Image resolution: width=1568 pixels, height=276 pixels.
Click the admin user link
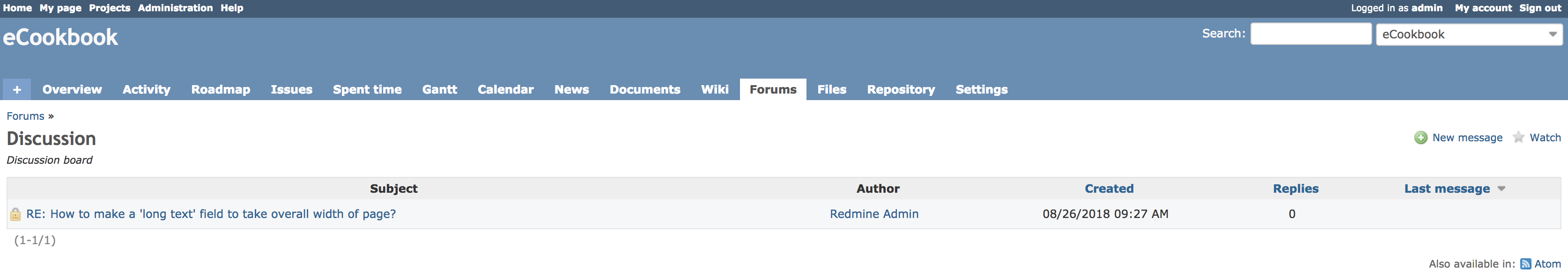tap(1427, 8)
